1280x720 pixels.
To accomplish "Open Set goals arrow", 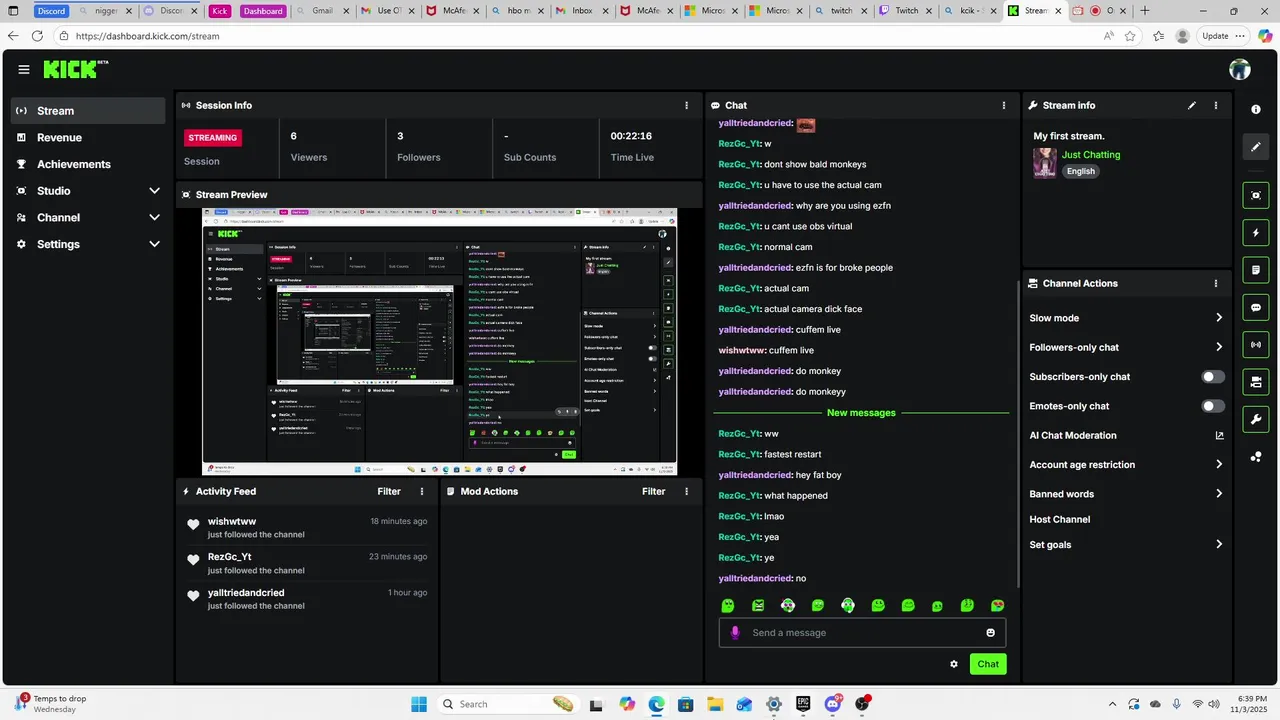I will coord(1219,544).
